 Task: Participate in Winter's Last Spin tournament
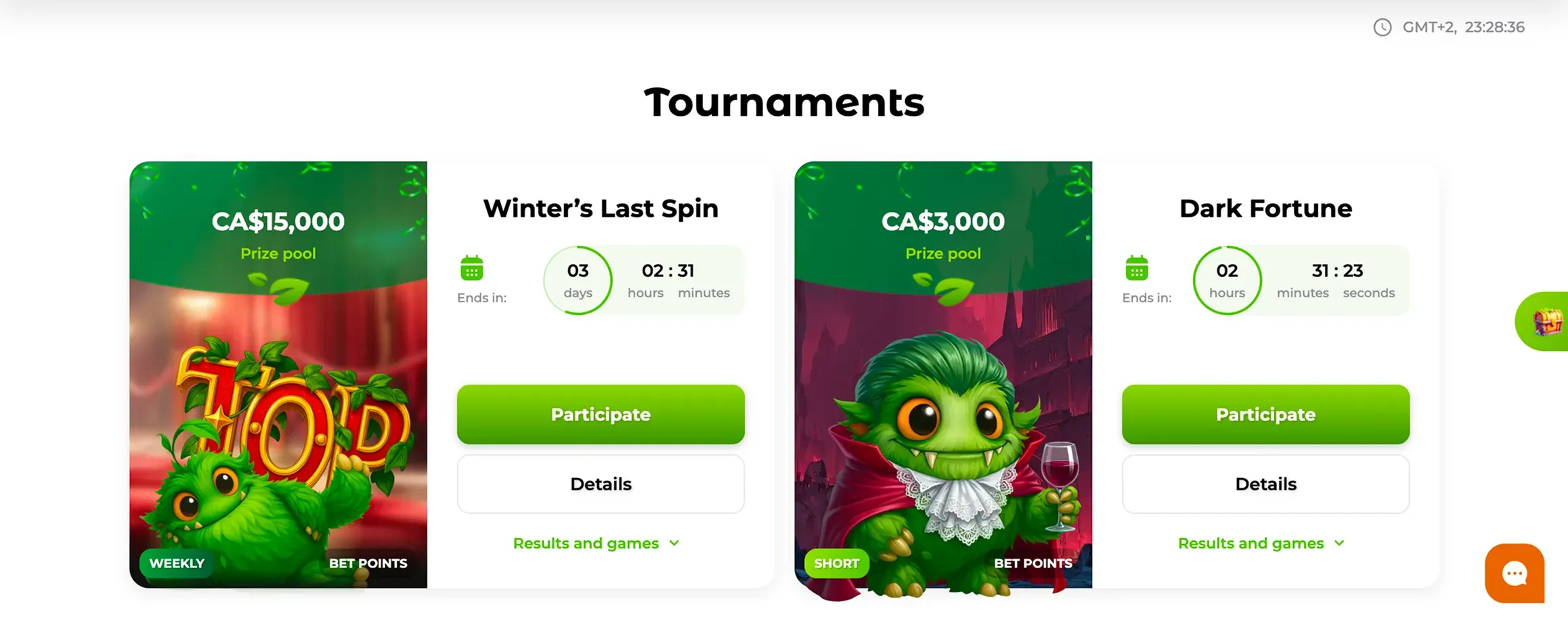tap(601, 414)
